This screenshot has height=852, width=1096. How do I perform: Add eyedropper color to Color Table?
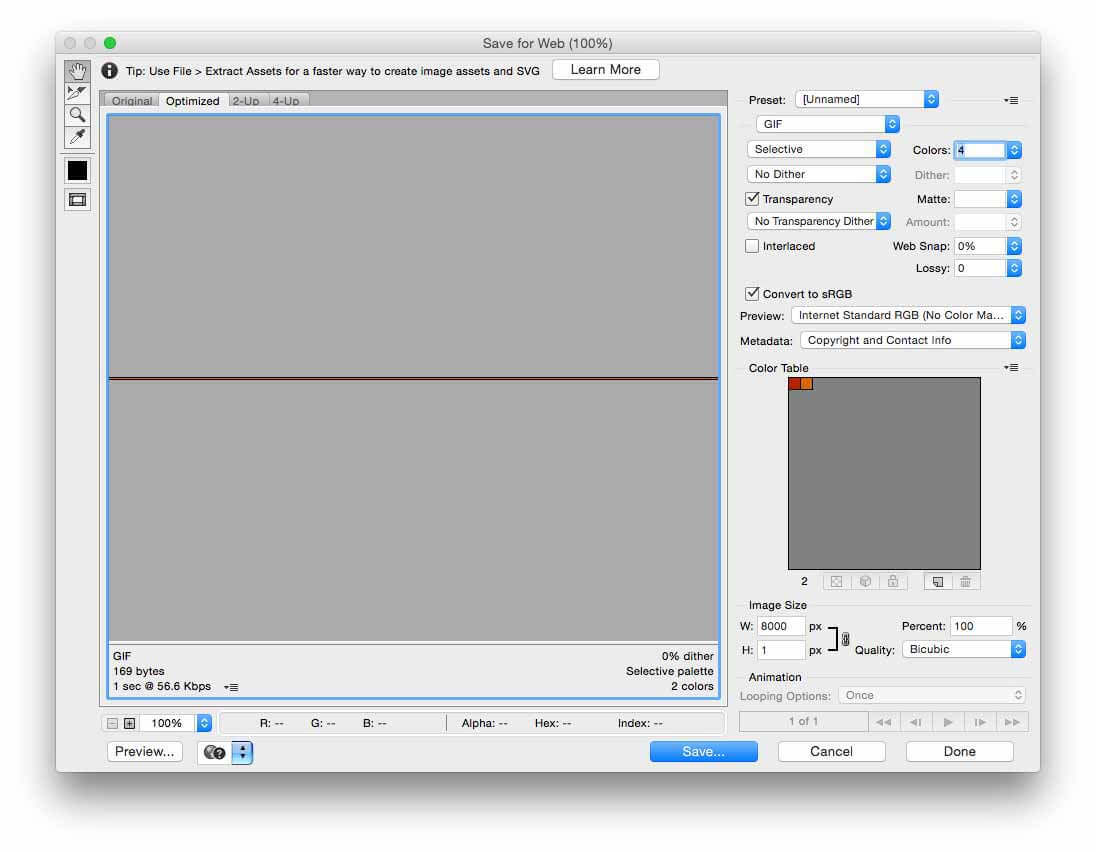pos(938,582)
